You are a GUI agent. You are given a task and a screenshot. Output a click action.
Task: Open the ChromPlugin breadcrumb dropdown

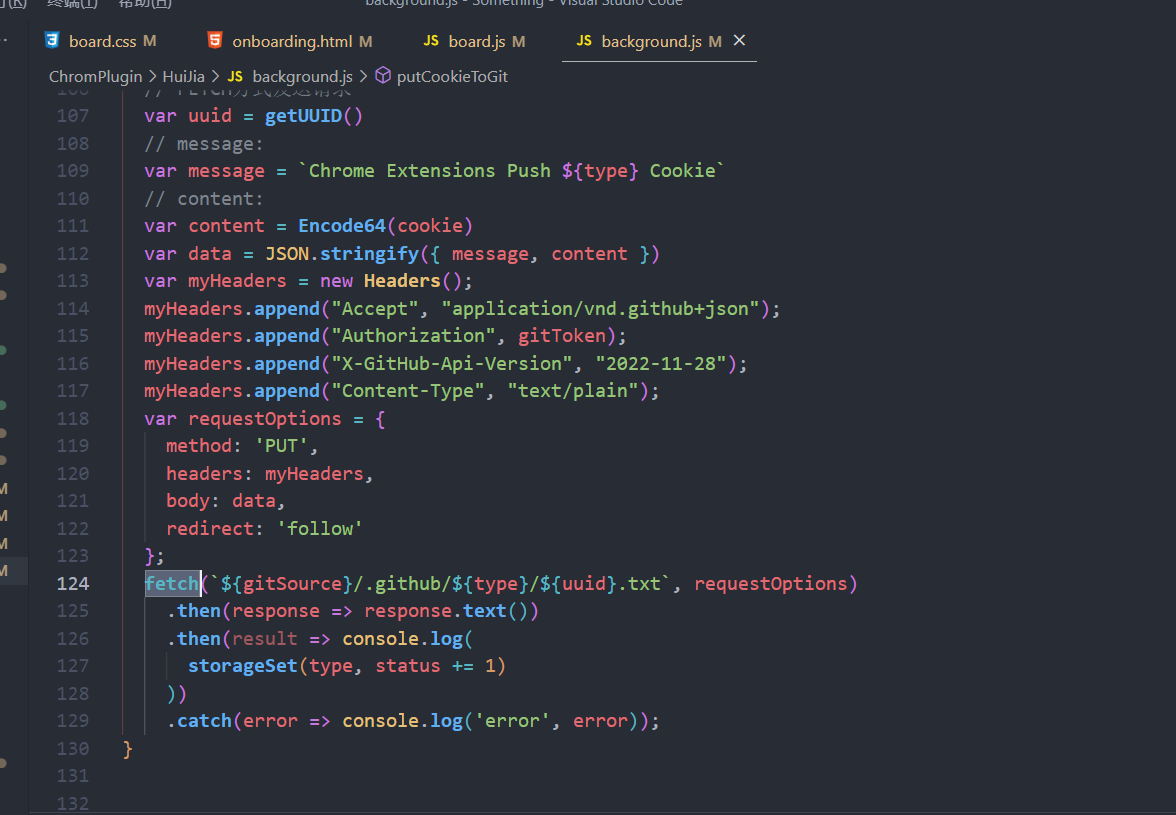coord(95,76)
